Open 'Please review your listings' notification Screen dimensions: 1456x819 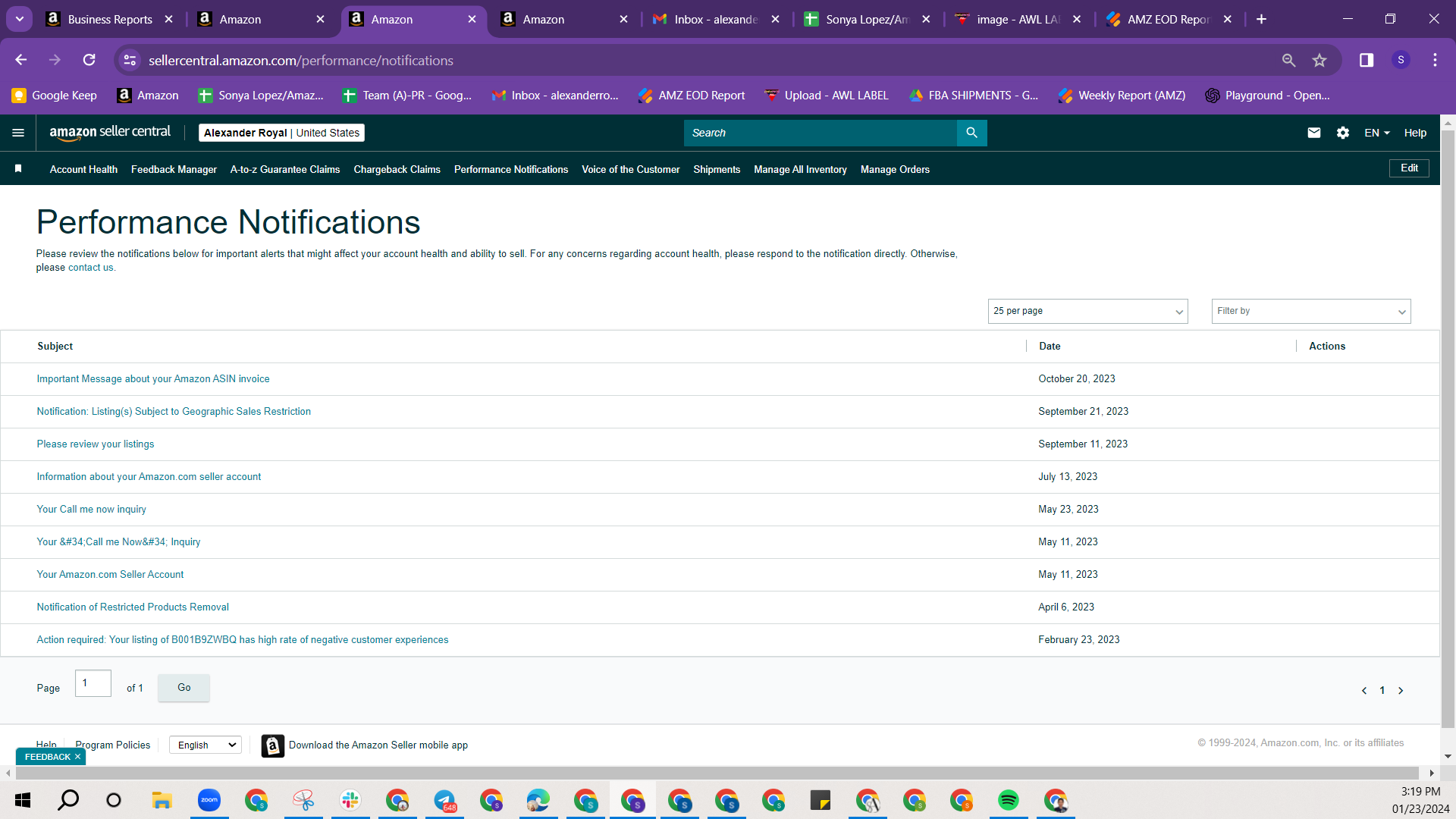(x=96, y=444)
